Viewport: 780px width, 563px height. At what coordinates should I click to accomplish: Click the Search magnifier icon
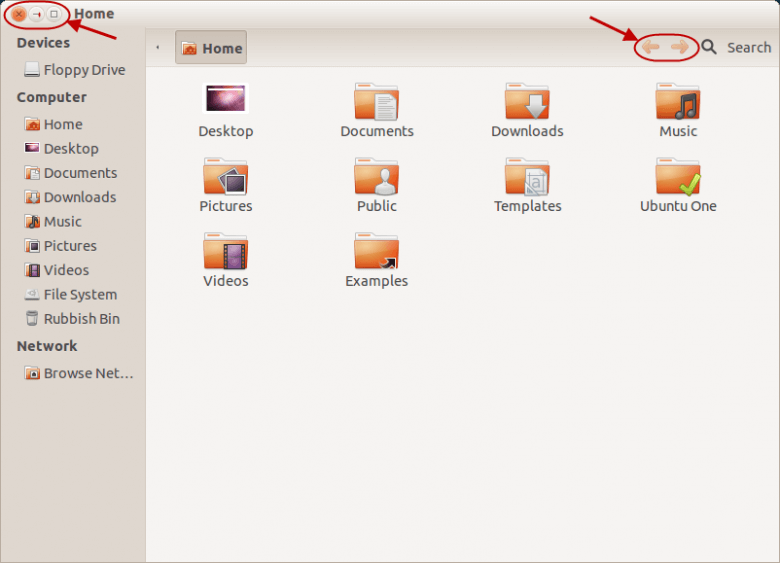[709, 47]
